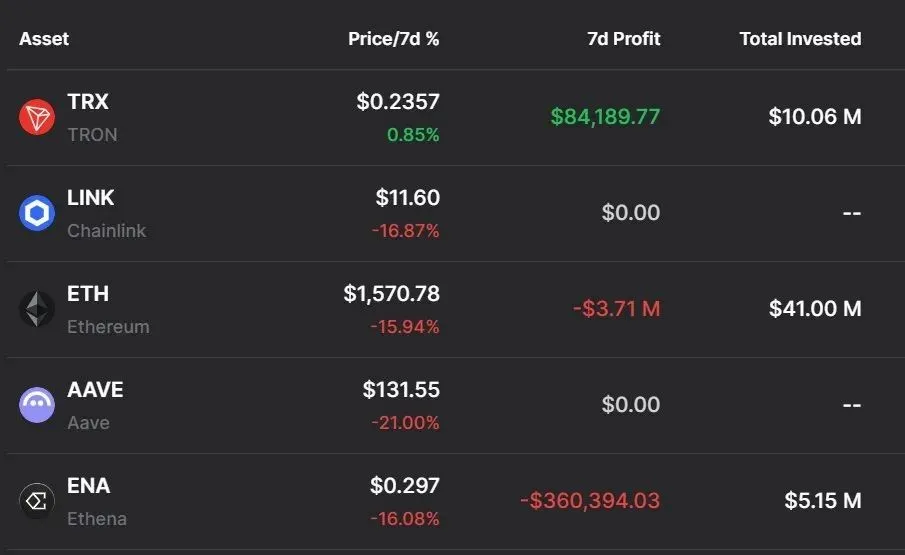The width and height of the screenshot is (905, 555).
Task: Click TRX green profit value $84,189.77
Action: 605,117
